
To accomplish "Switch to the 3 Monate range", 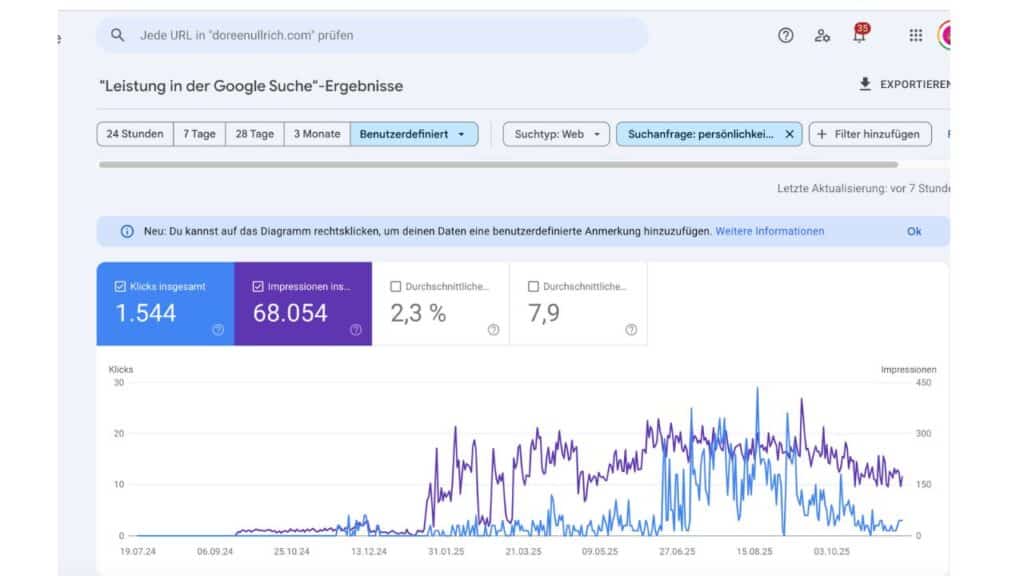I will (317, 134).
